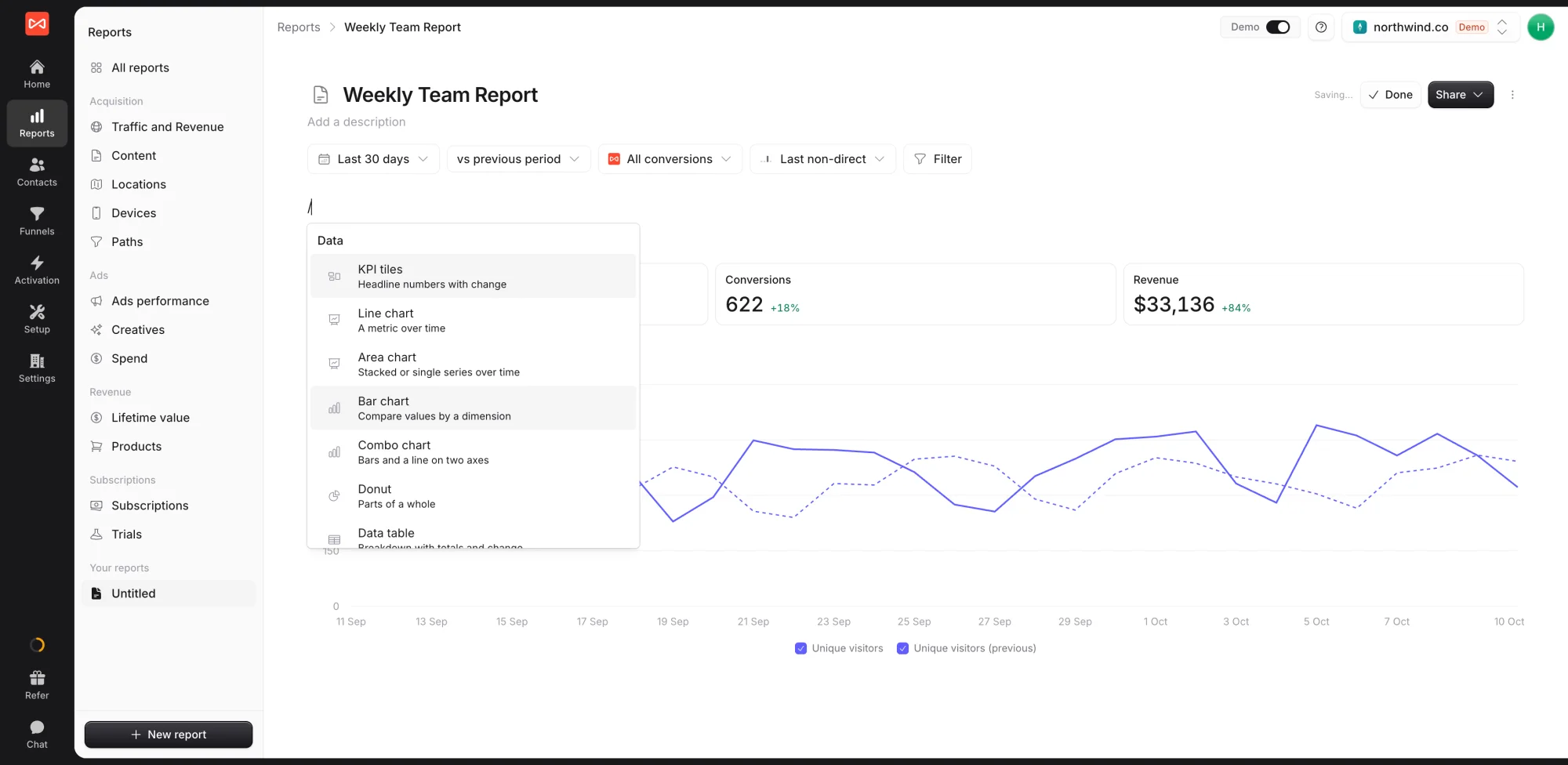Open the Ads performance report
The image size is (1568, 765).
pos(169,301)
